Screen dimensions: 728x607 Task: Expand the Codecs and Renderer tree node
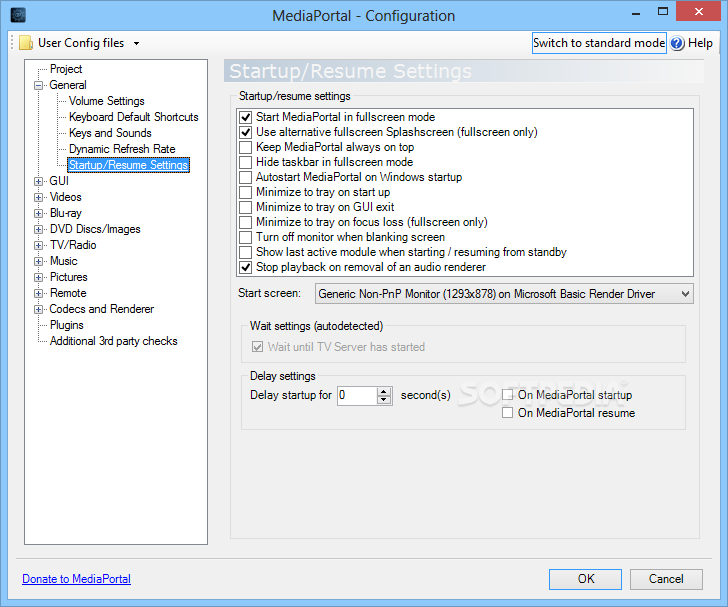tap(39, 309)
